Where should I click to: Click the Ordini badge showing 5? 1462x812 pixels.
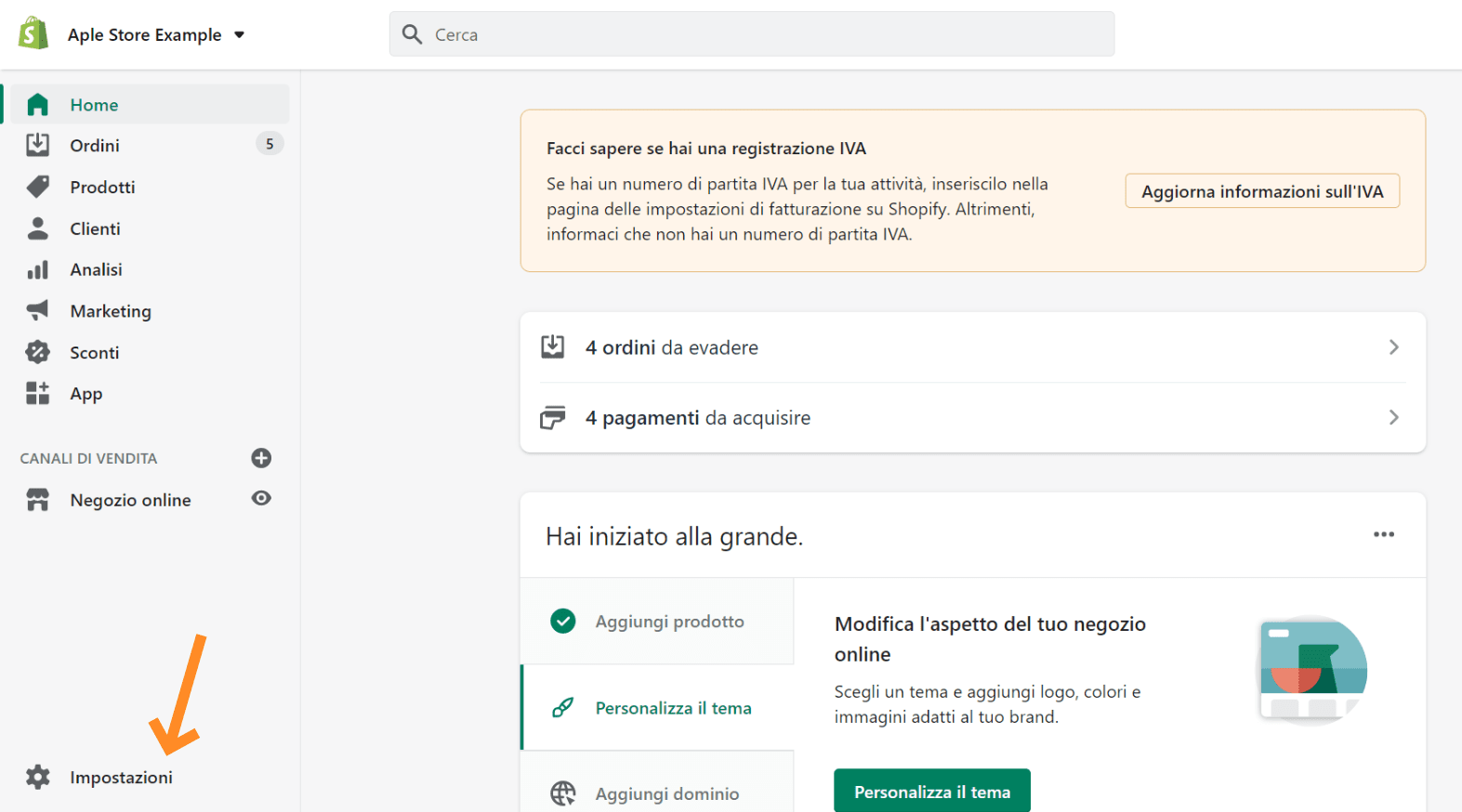pos(270,144)
